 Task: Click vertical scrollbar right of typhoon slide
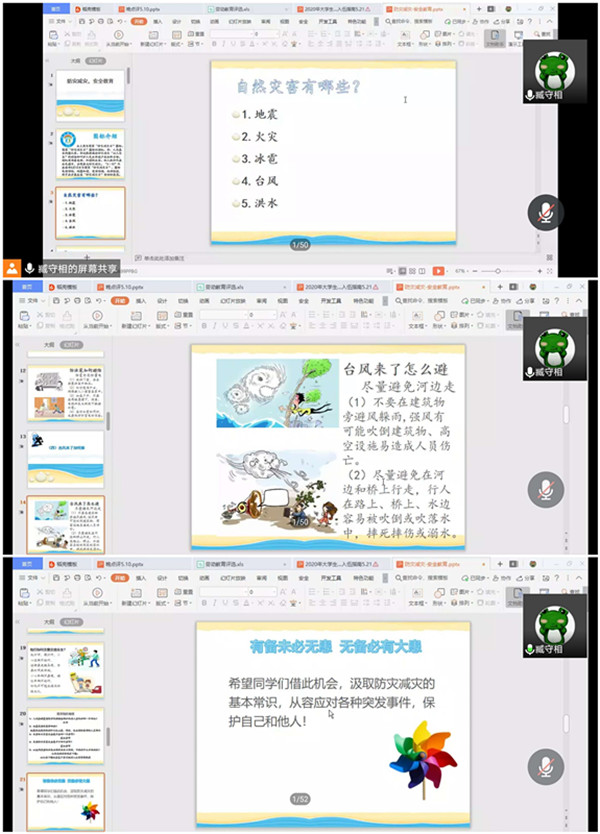point(566,413)
